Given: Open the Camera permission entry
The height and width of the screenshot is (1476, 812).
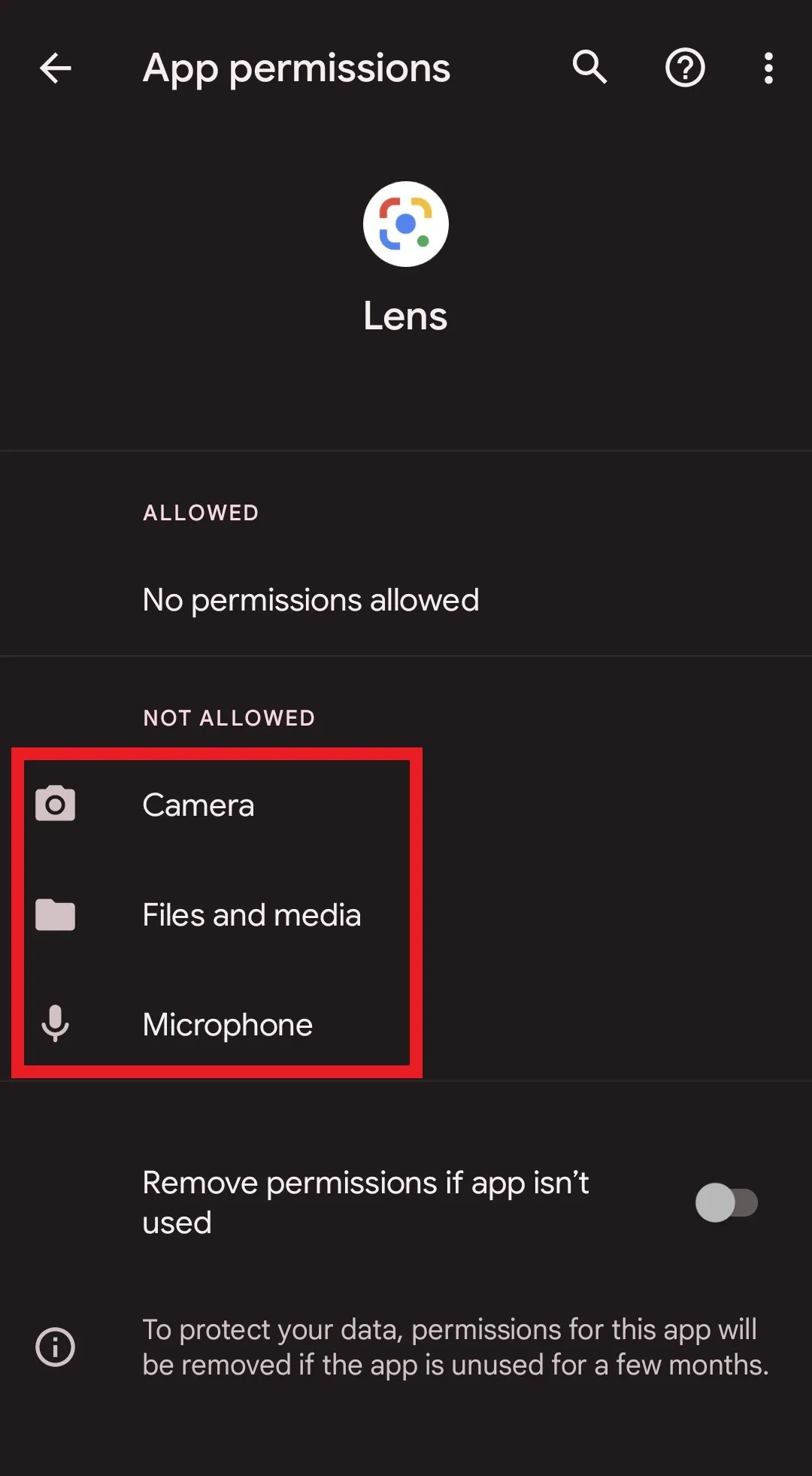Looking at the screenshot, I should click(x=198, y=805).
